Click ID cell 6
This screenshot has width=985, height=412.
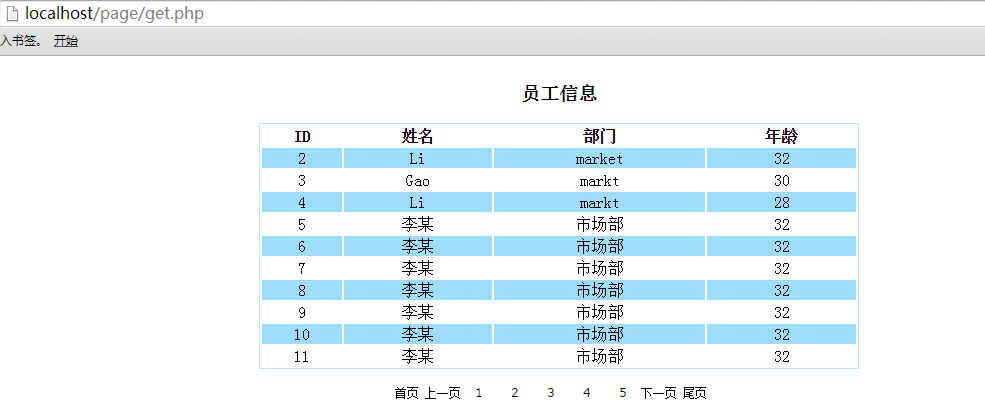coord(302,246)
